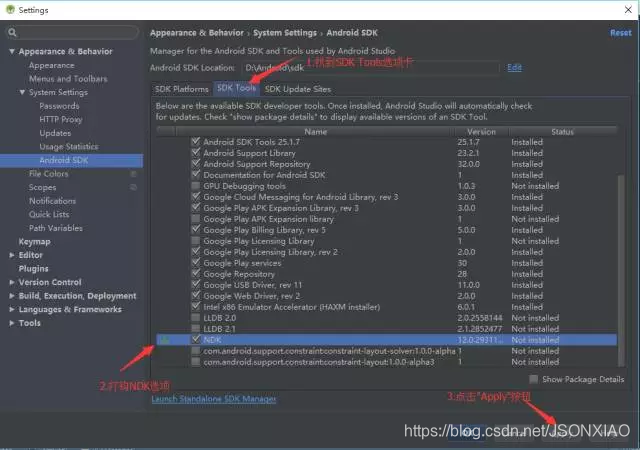Open the Usage Statistics page
This screenshot has width=640, height=450.
(x=69, y=147)
